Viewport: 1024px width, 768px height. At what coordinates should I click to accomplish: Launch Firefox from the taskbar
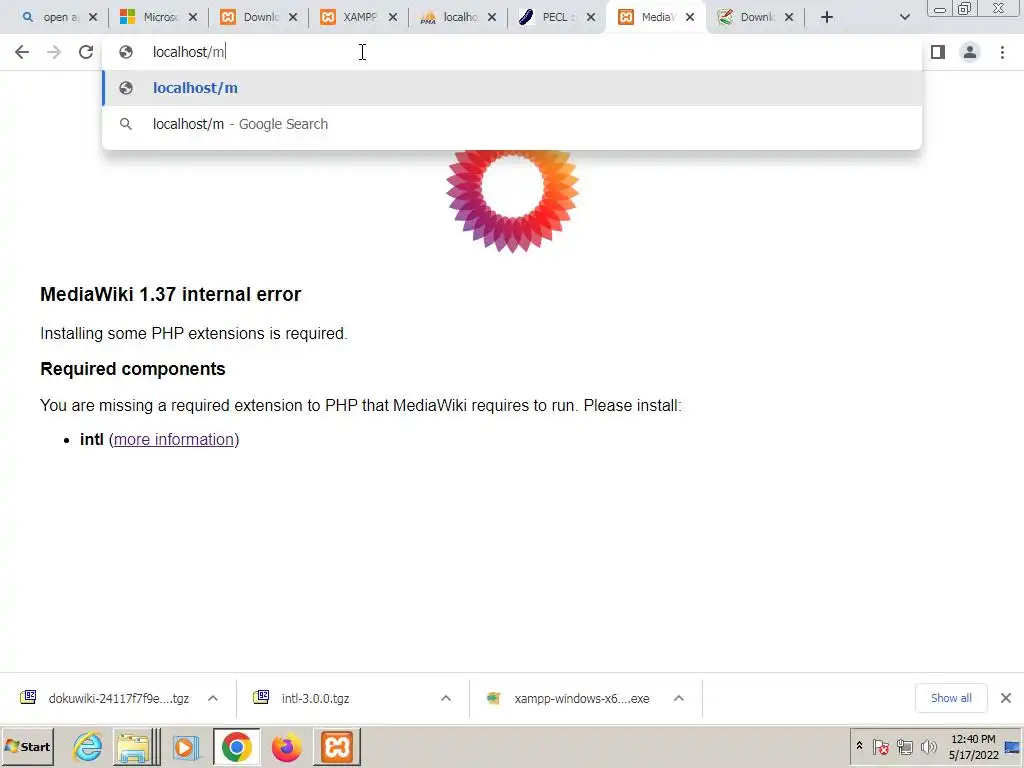[287, 747]
